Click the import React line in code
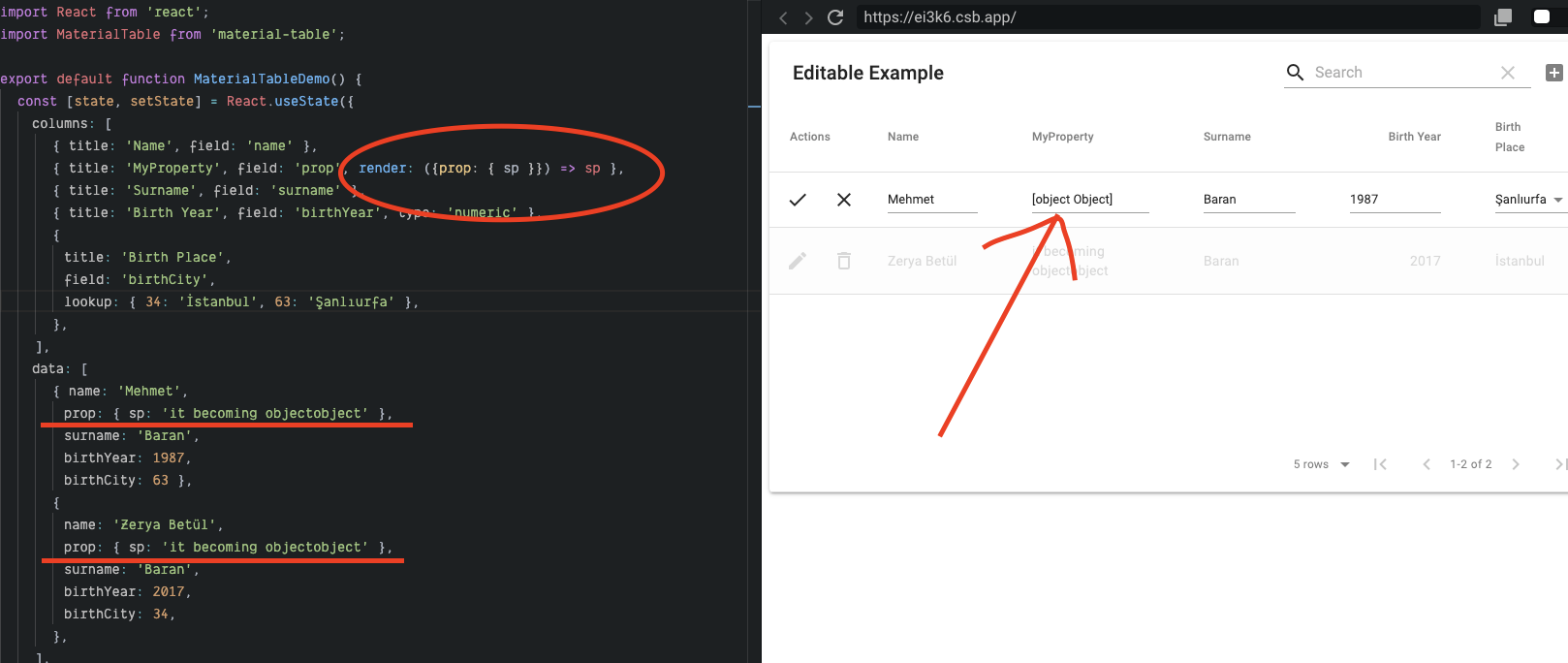 click(105, 12)
